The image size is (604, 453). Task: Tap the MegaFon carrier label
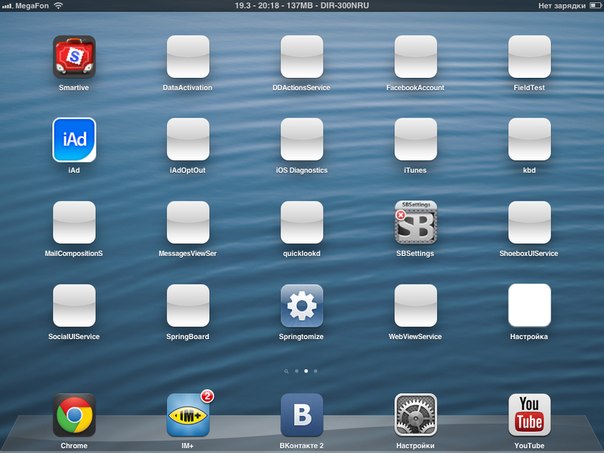[x=32, y=6]
